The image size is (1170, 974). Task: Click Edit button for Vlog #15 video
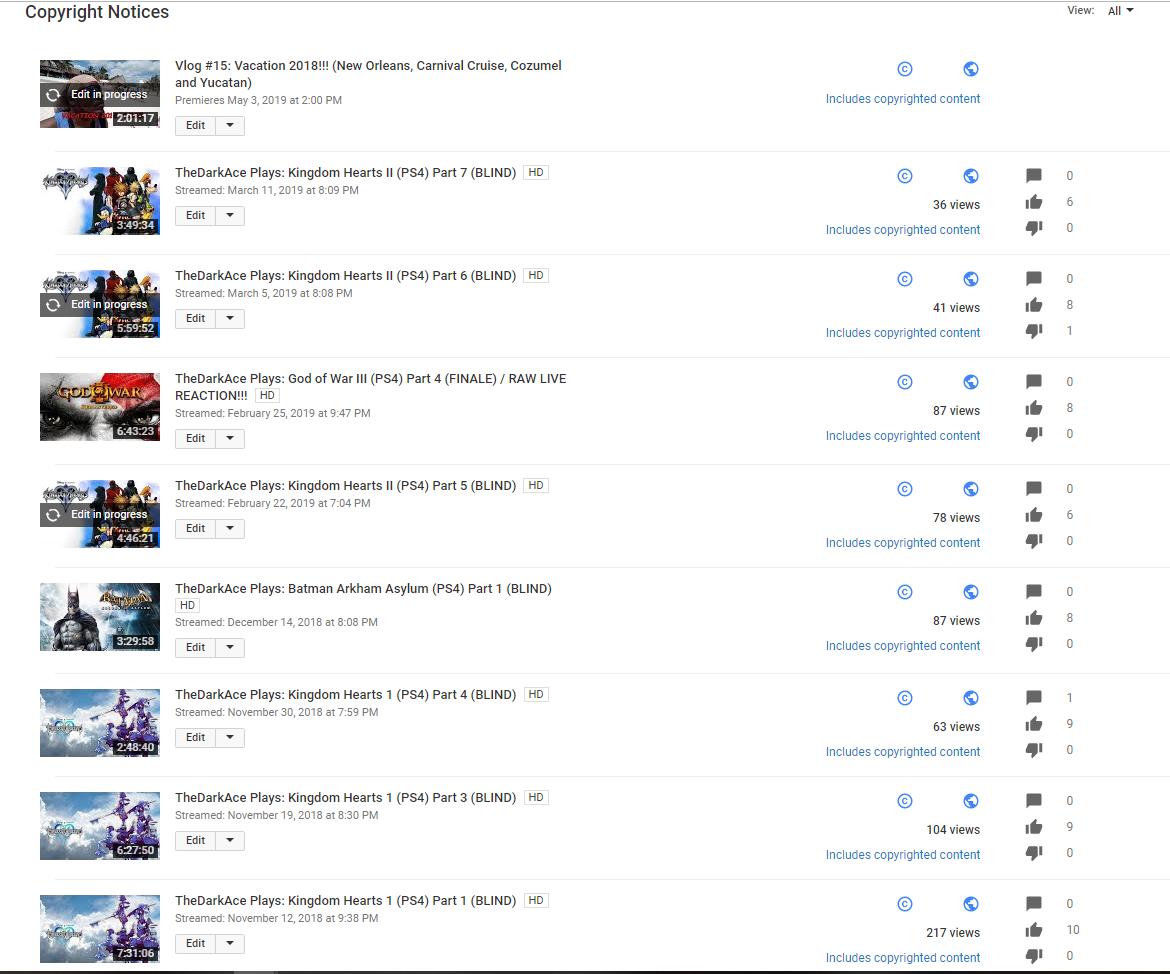[x=195, y=125]
